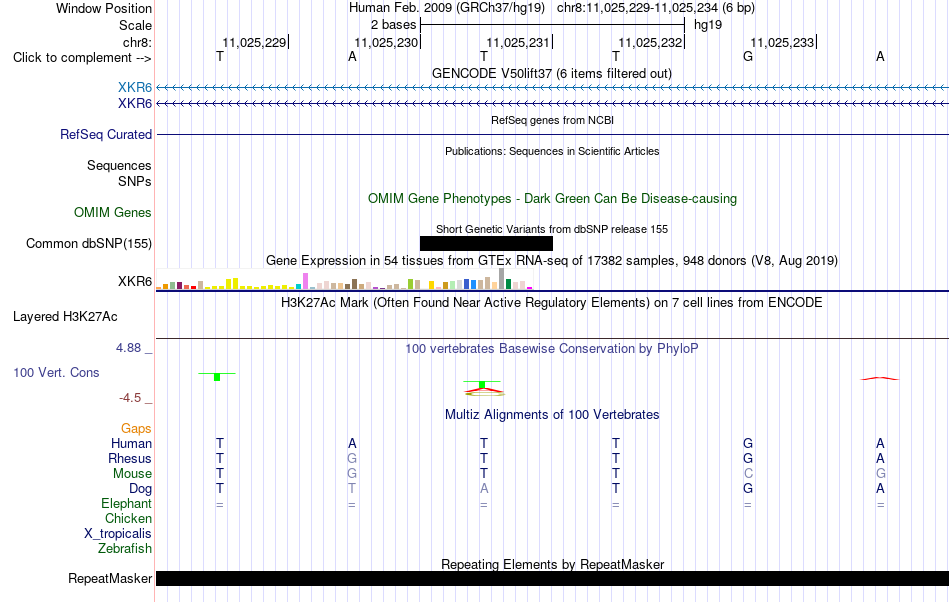Screen dimensions: 950x602
Task: Click the RepeatMasker track label
Action: point(110,578)
